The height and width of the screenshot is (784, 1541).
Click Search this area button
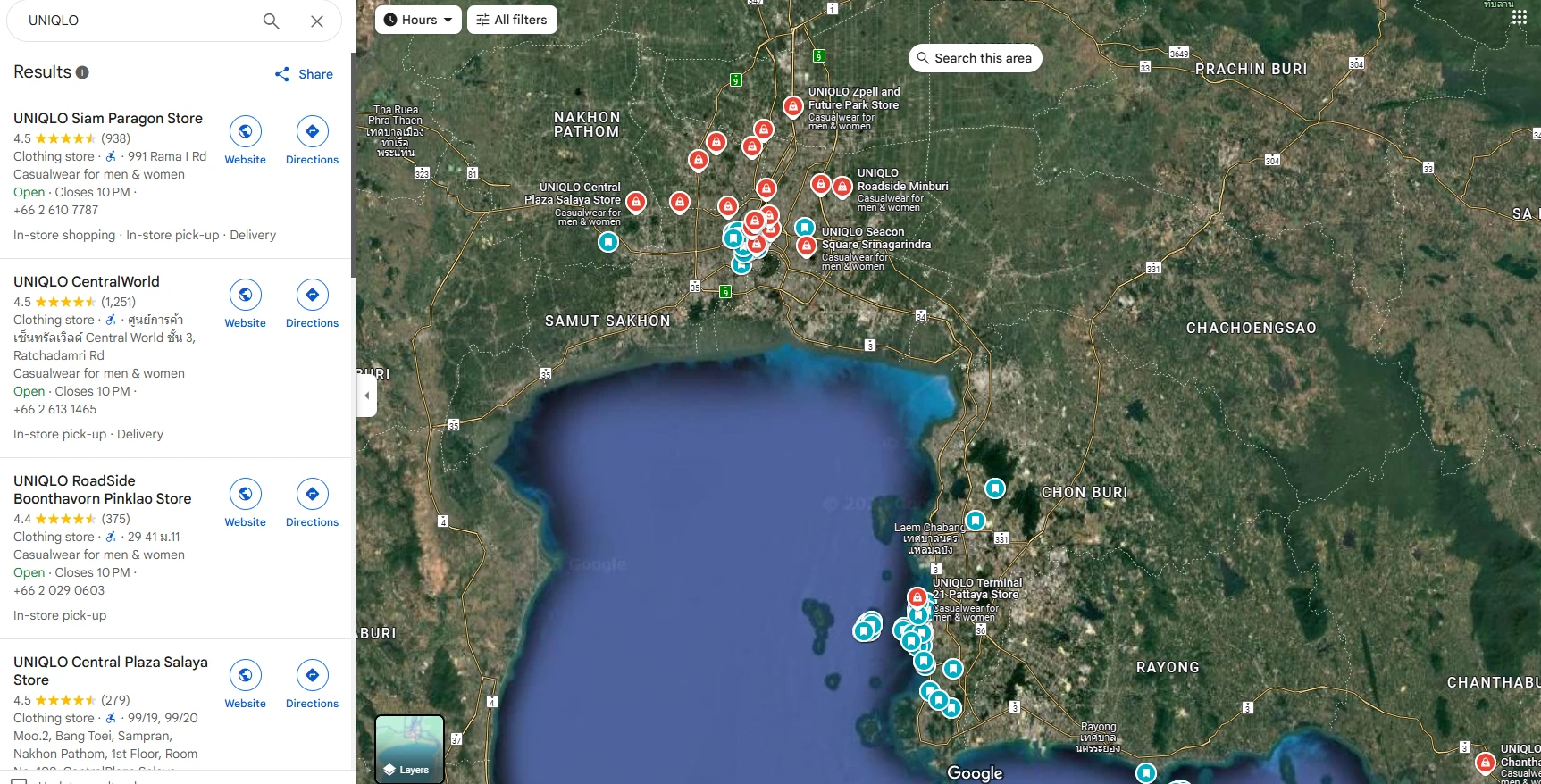[x=975, y=58]
